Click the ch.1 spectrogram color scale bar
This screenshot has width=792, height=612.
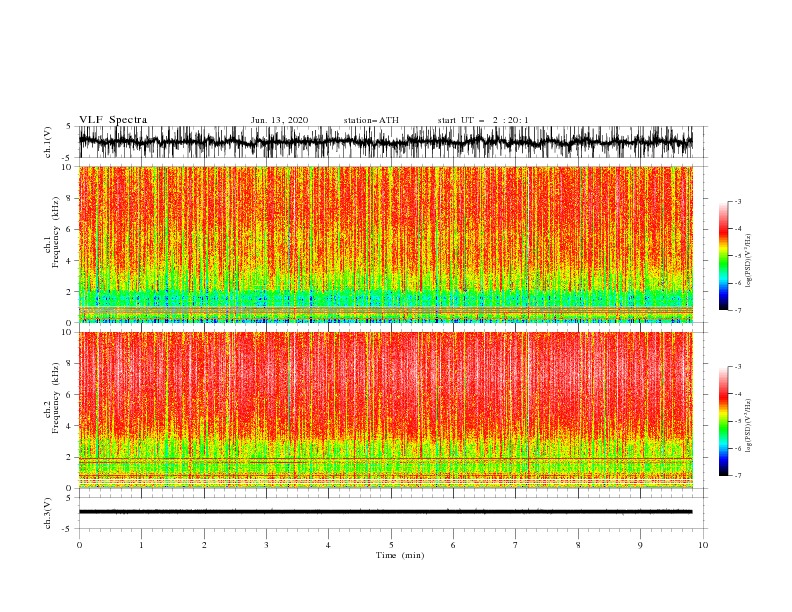pyautogui.click(x=724, y=256)
